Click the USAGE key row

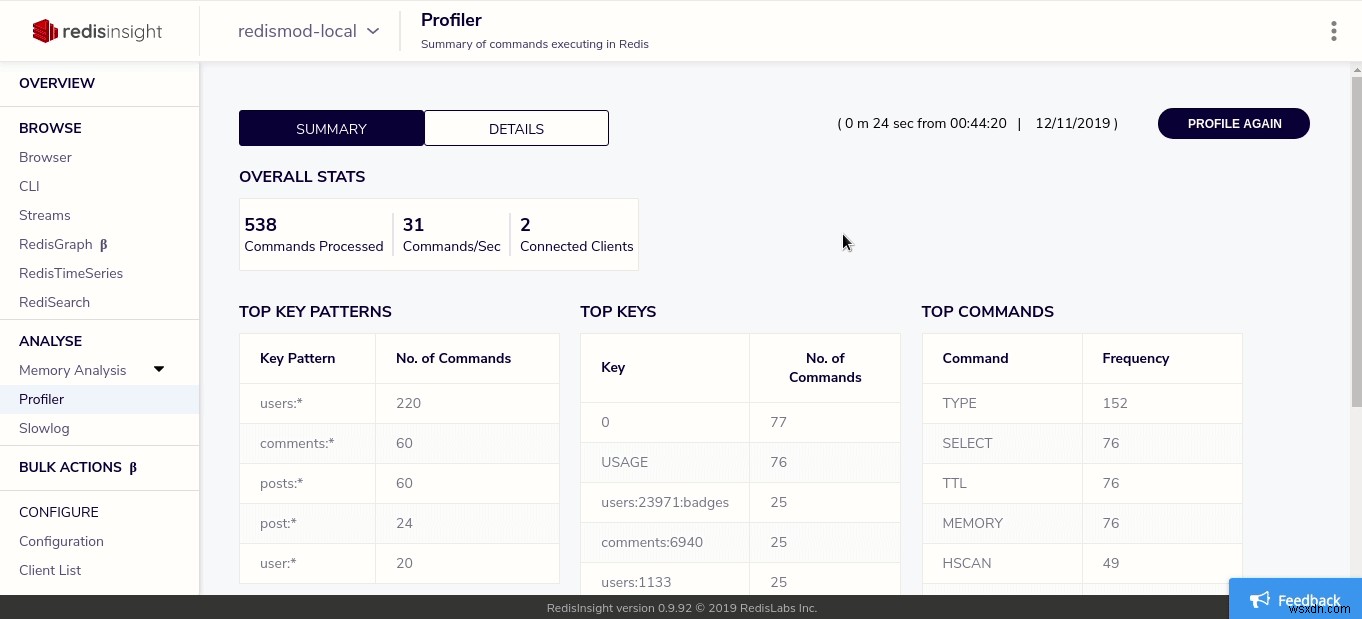pyautogui.click(x=740, y=462)
